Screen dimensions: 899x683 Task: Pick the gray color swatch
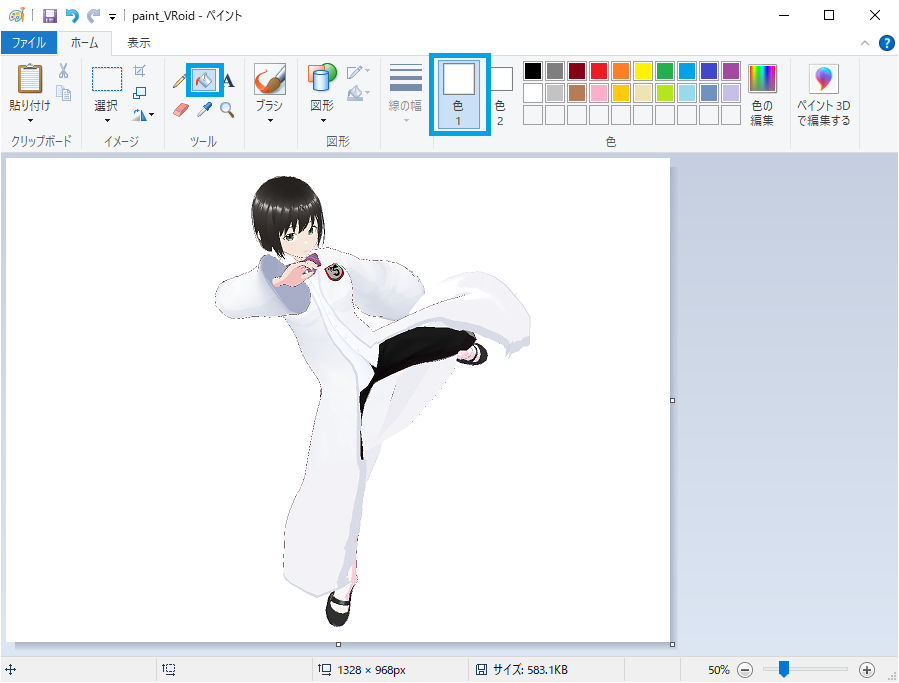554,71
